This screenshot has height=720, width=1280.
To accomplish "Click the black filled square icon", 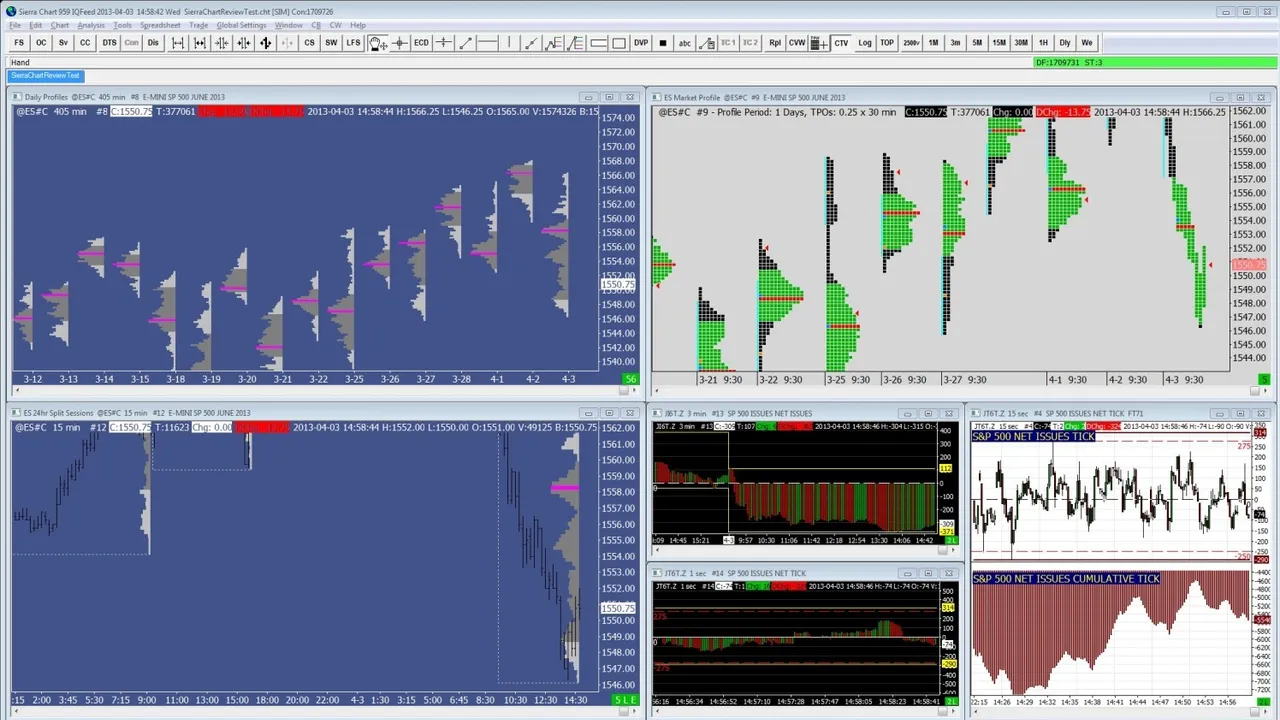I will pos(663,43).
